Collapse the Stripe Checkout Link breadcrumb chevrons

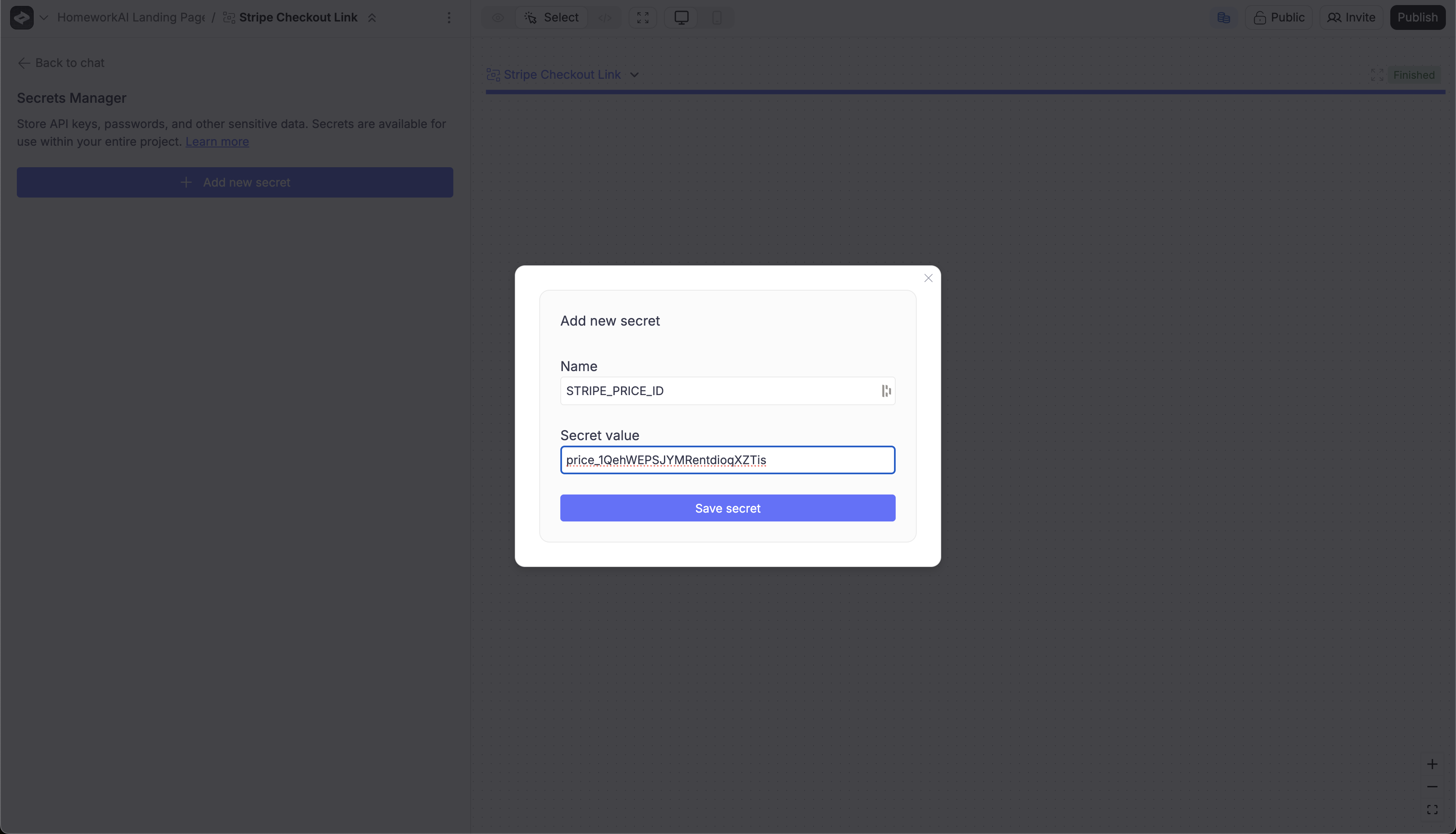coord(372,18)
